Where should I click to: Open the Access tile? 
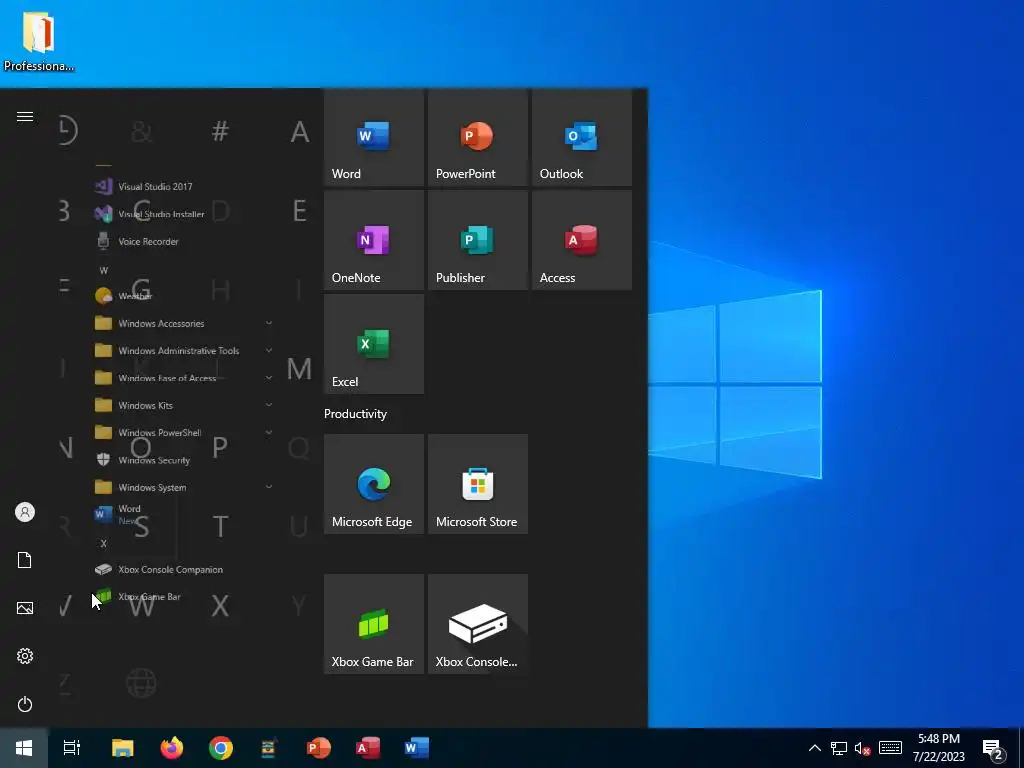click(581, 240)
